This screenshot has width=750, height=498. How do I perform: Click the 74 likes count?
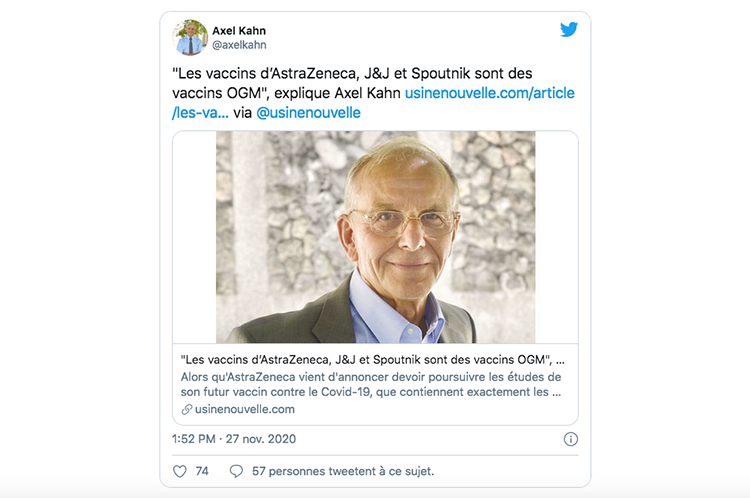tap(202, 471)
